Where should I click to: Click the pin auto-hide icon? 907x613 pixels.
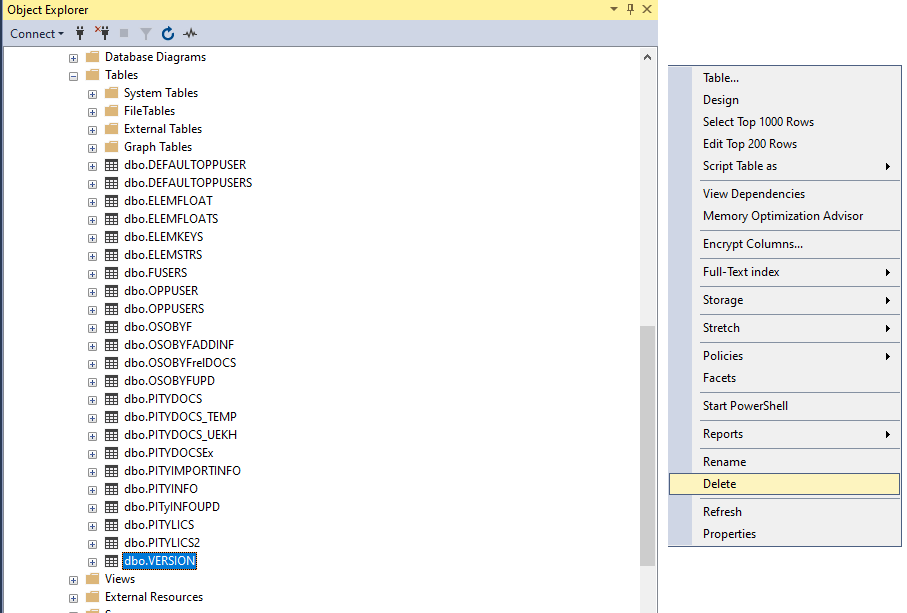pyautogui.click(x=630, y=9)
